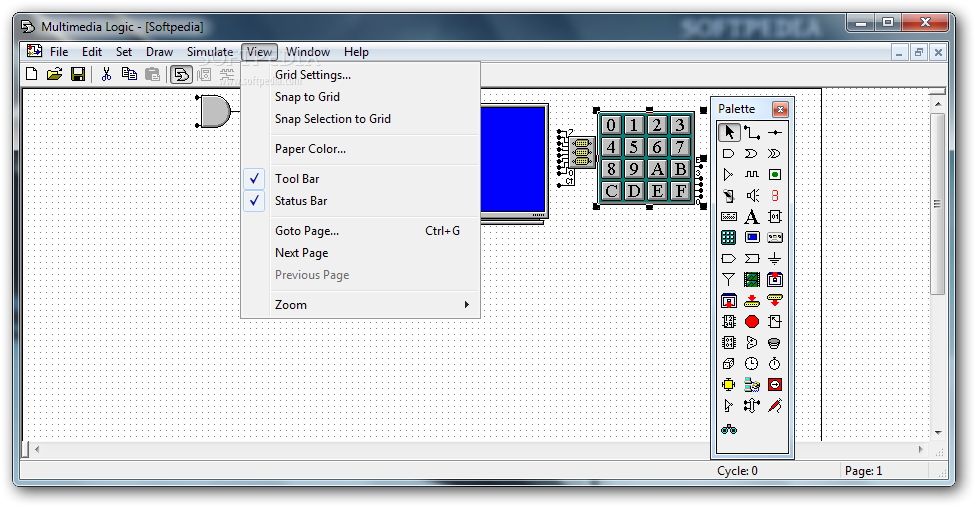Viewport: 976px width, 507px height.
Task: Open the File menu
Action: click(x=59, y=52)
